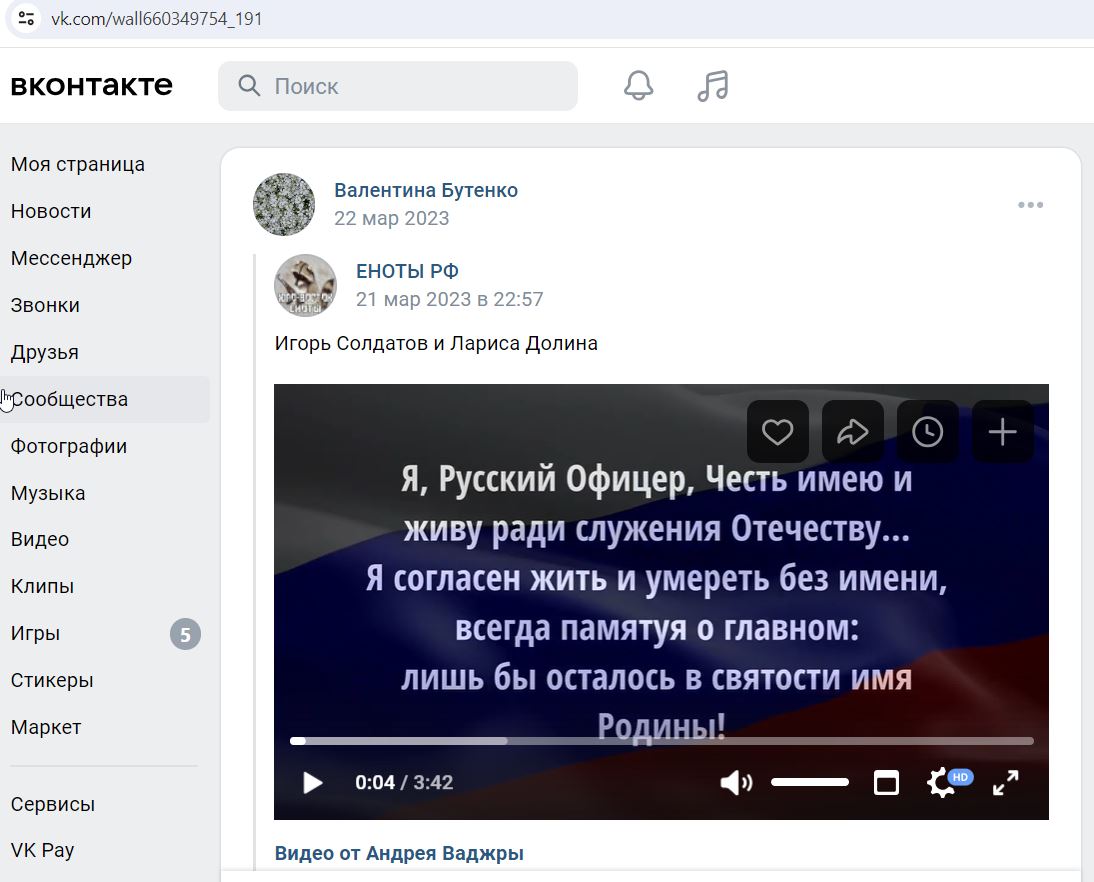The image size is (1094, 882).
Task: Click the search magnifier icon
Action: point(249,86)
